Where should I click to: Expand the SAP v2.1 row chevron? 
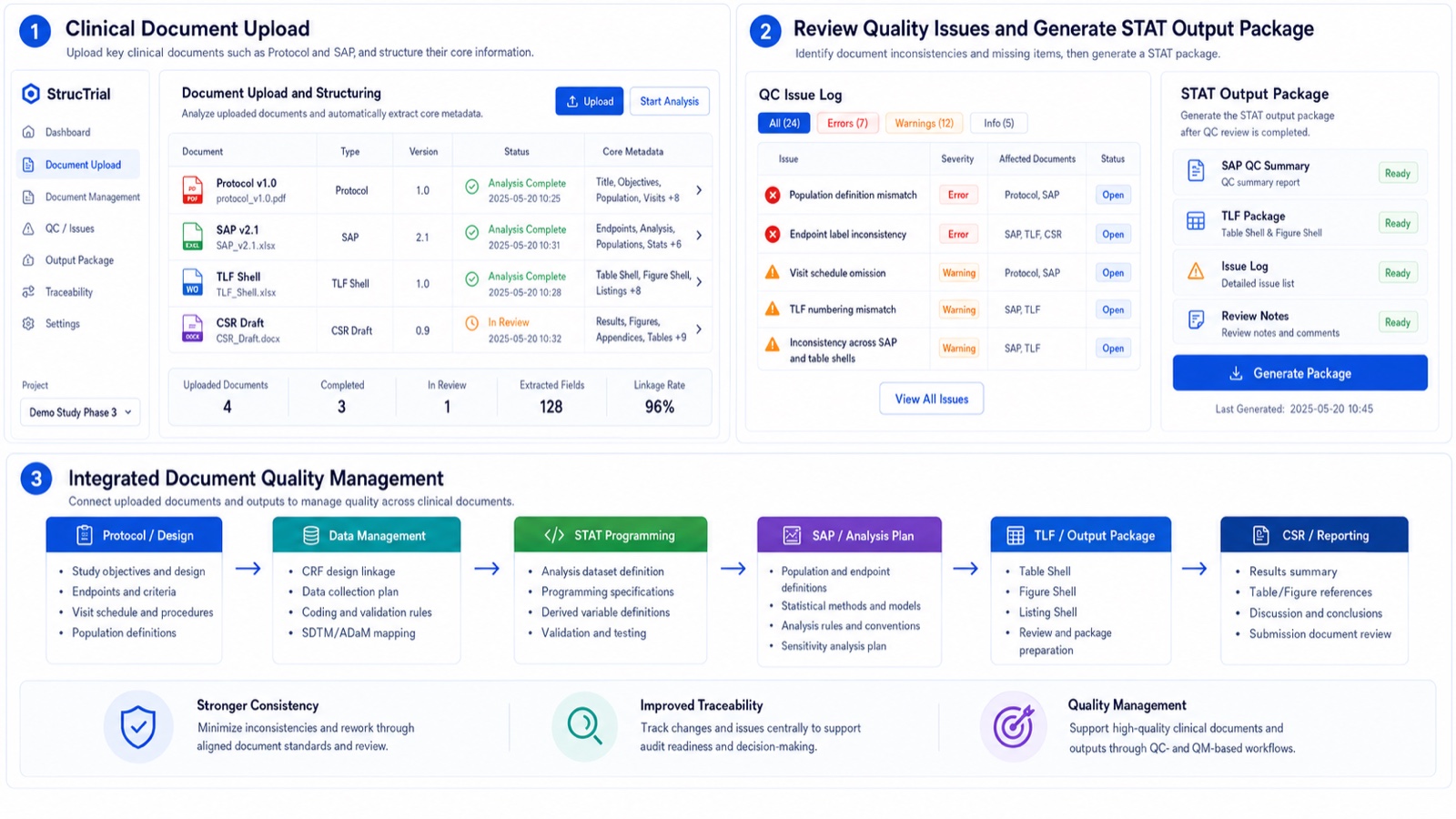(699, 236)
